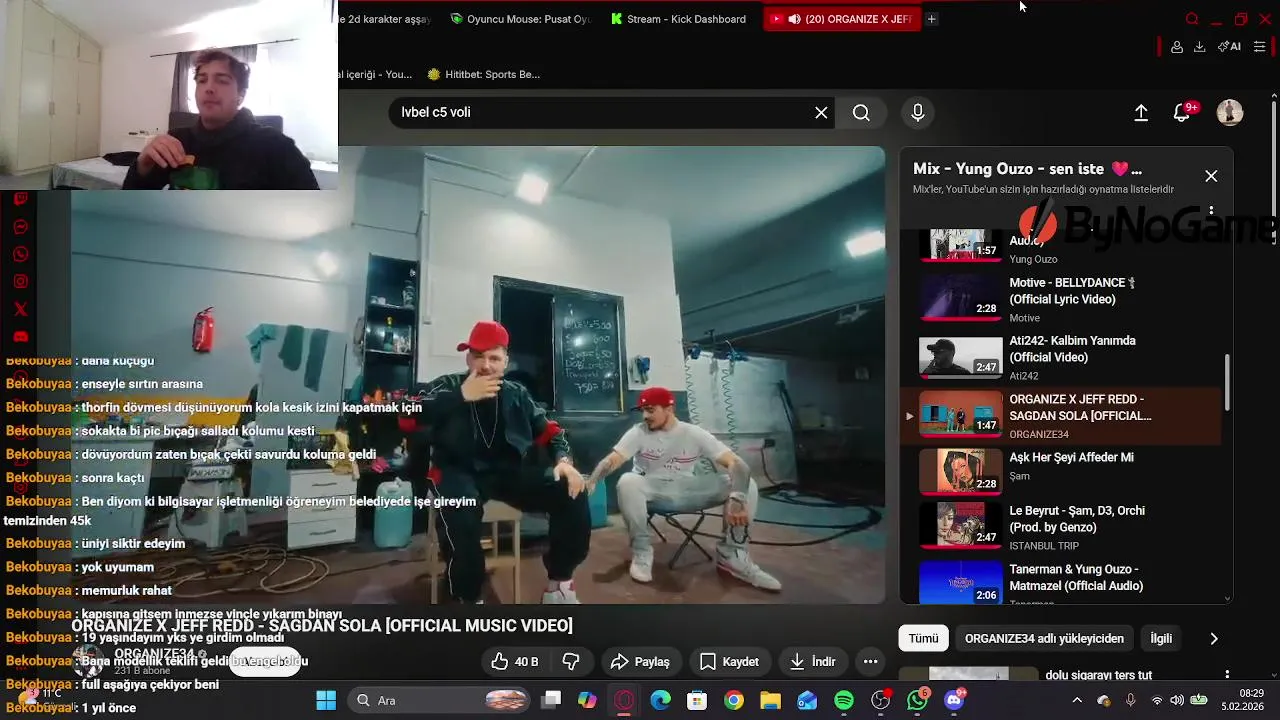Open YouTube create/upload icon
Viewport: 1280px width, 720px height.
pyautogui.click(x=1141, y=113)
